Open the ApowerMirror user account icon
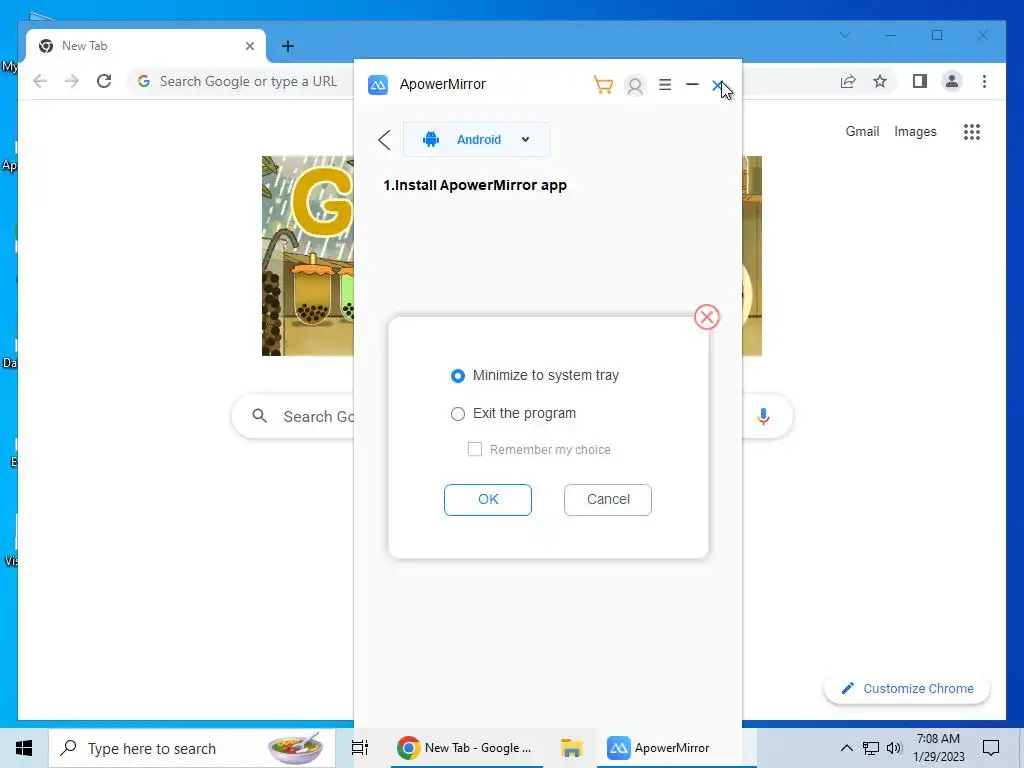Image resolution: width=1024 pixels, height=768 pixels. pos(635,86)
